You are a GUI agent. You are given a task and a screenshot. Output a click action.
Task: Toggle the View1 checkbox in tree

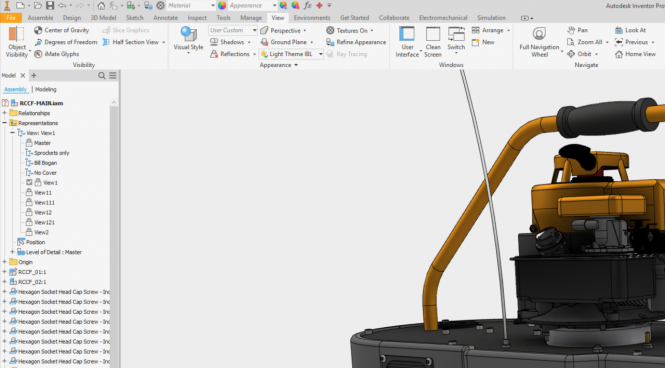click(x=29, y=182)
